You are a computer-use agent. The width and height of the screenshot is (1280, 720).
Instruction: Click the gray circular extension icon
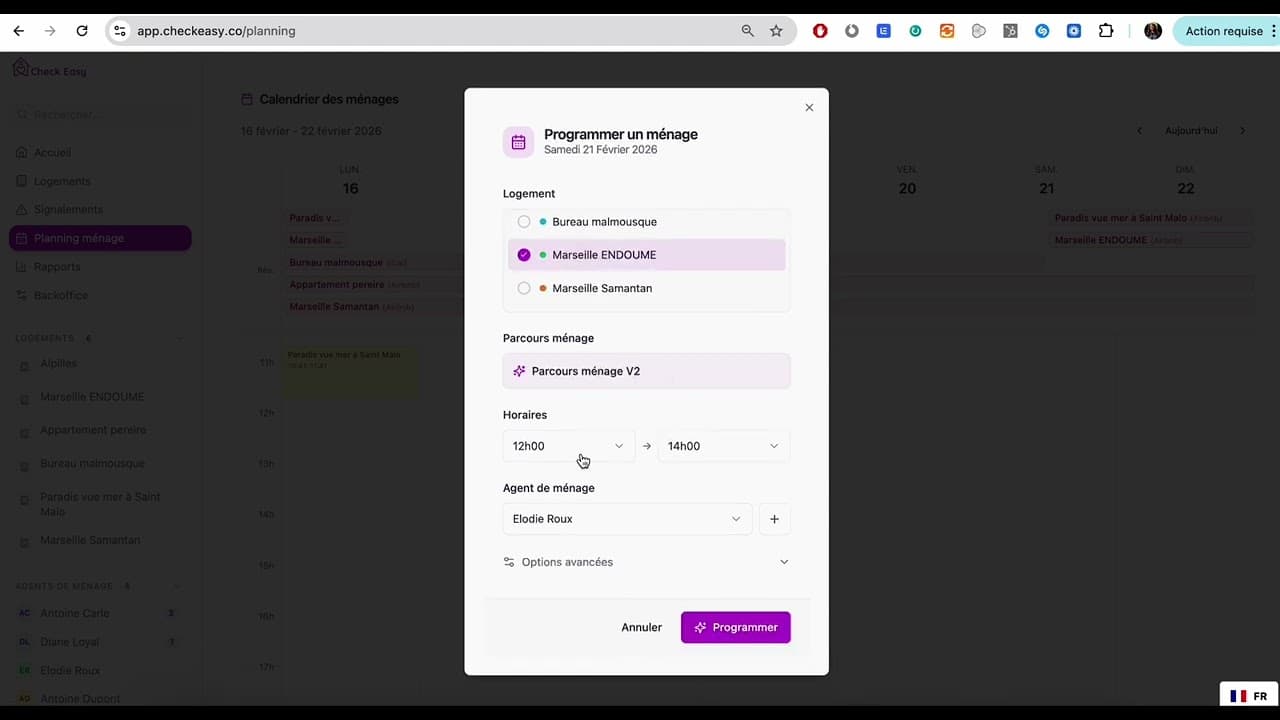point(852,31)
